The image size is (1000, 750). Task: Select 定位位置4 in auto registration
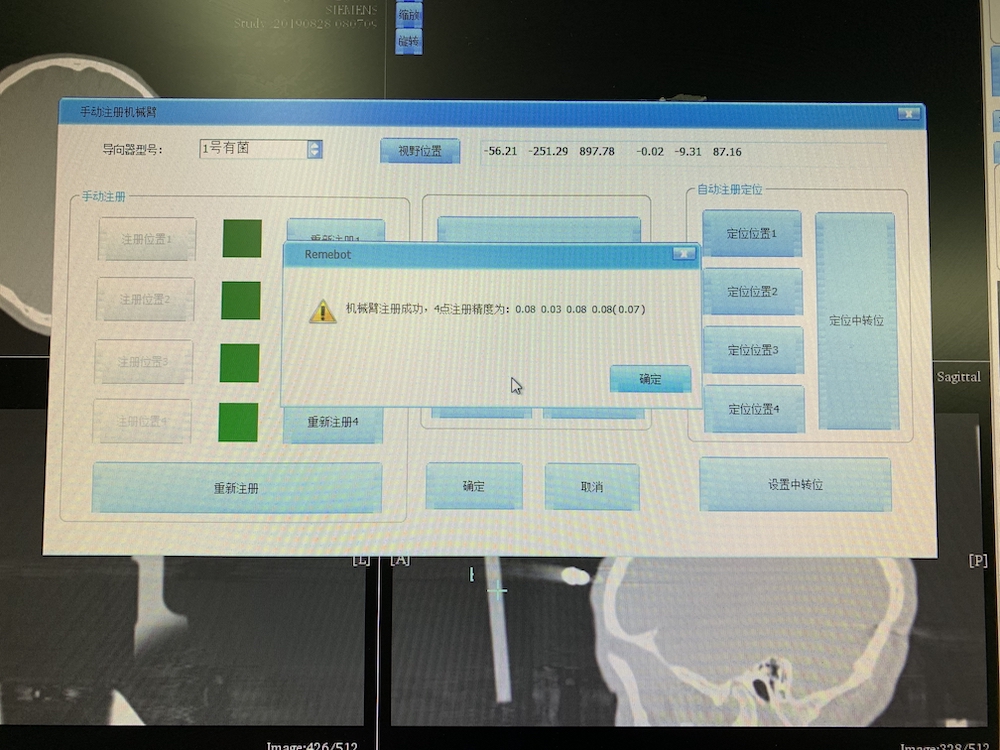(x=753, y=409)
